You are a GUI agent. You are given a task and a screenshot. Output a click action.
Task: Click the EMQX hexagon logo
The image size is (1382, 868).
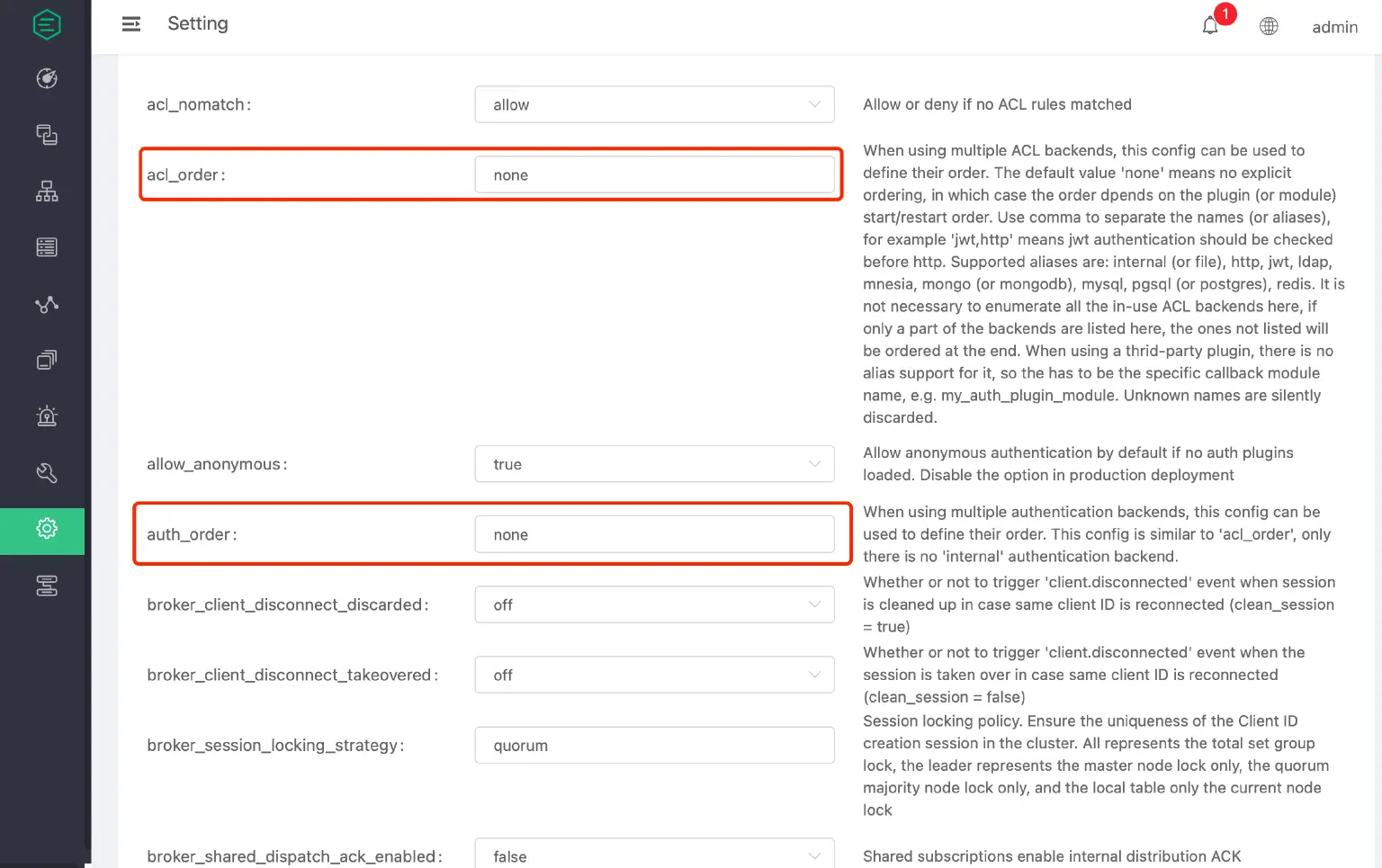point(47,24)
